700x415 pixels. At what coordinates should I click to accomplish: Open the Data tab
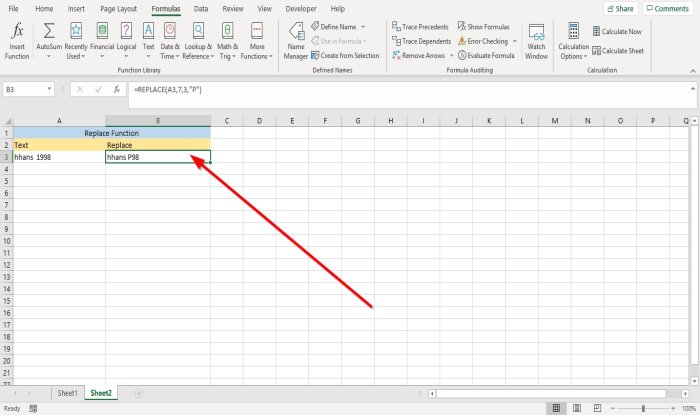click(x=201, y=8)
